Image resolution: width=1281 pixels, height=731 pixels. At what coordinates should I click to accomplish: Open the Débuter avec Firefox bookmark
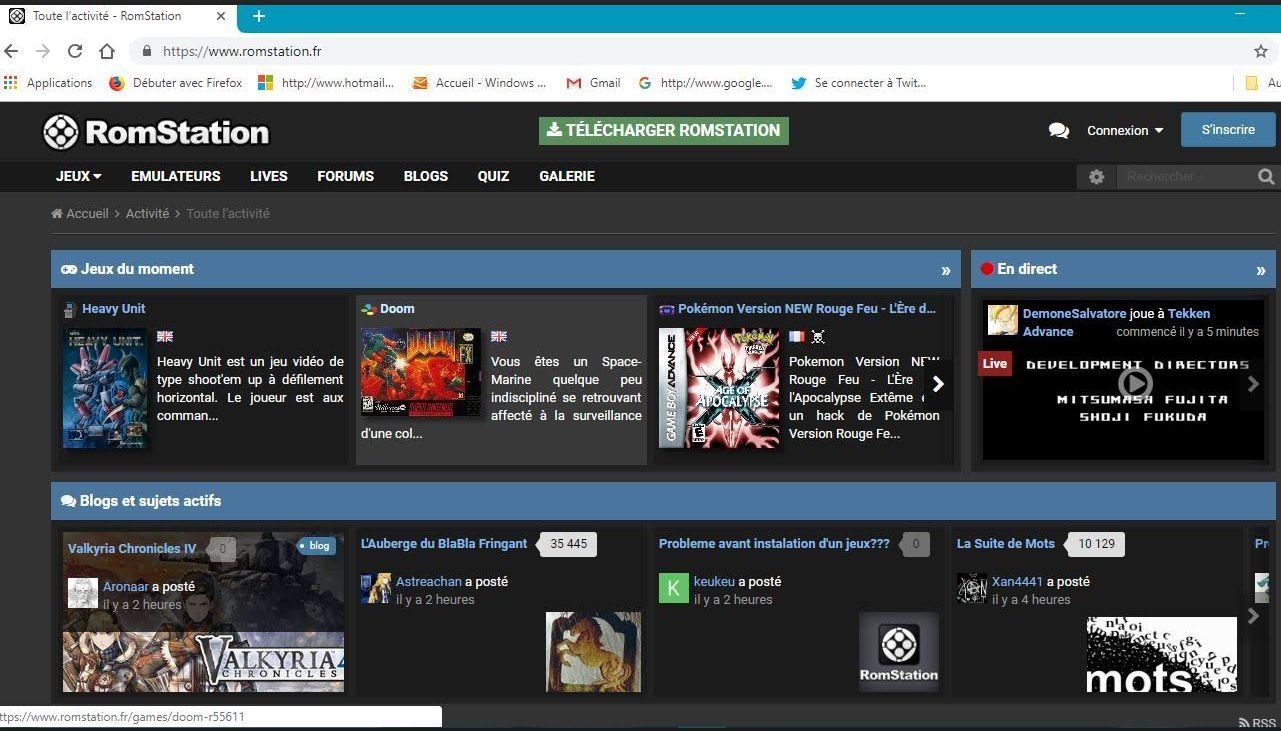[x=175, y=83]
